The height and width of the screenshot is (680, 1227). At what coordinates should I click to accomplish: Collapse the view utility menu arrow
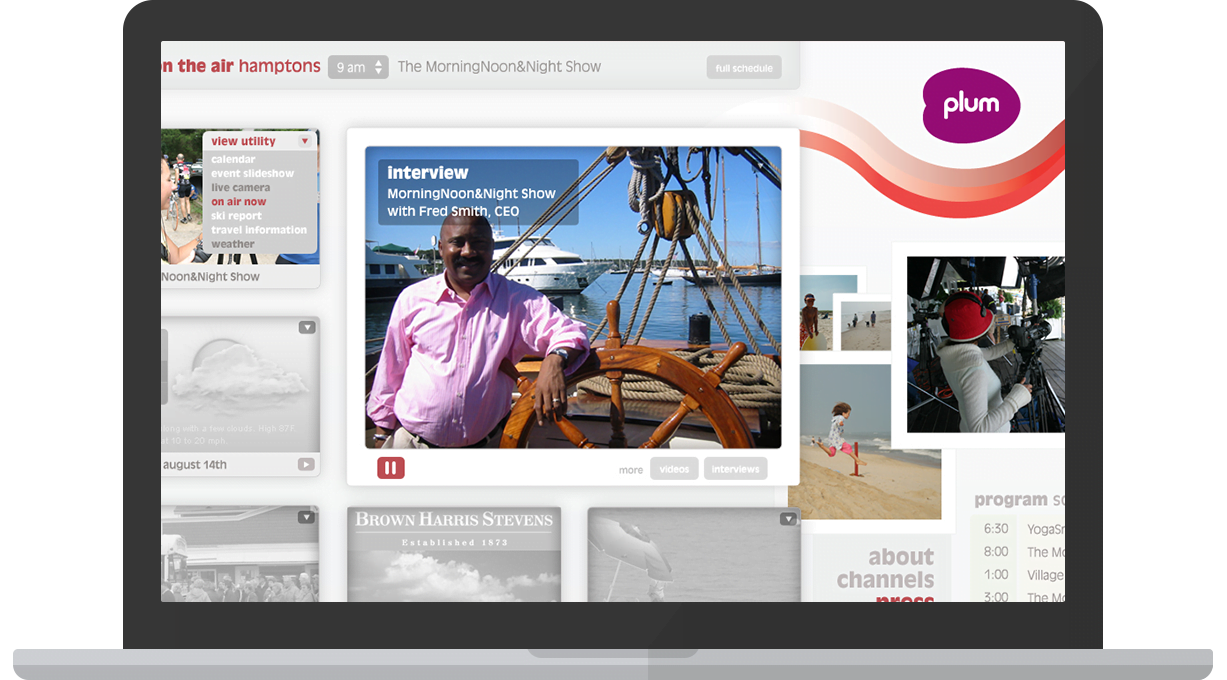pos(305,142)
